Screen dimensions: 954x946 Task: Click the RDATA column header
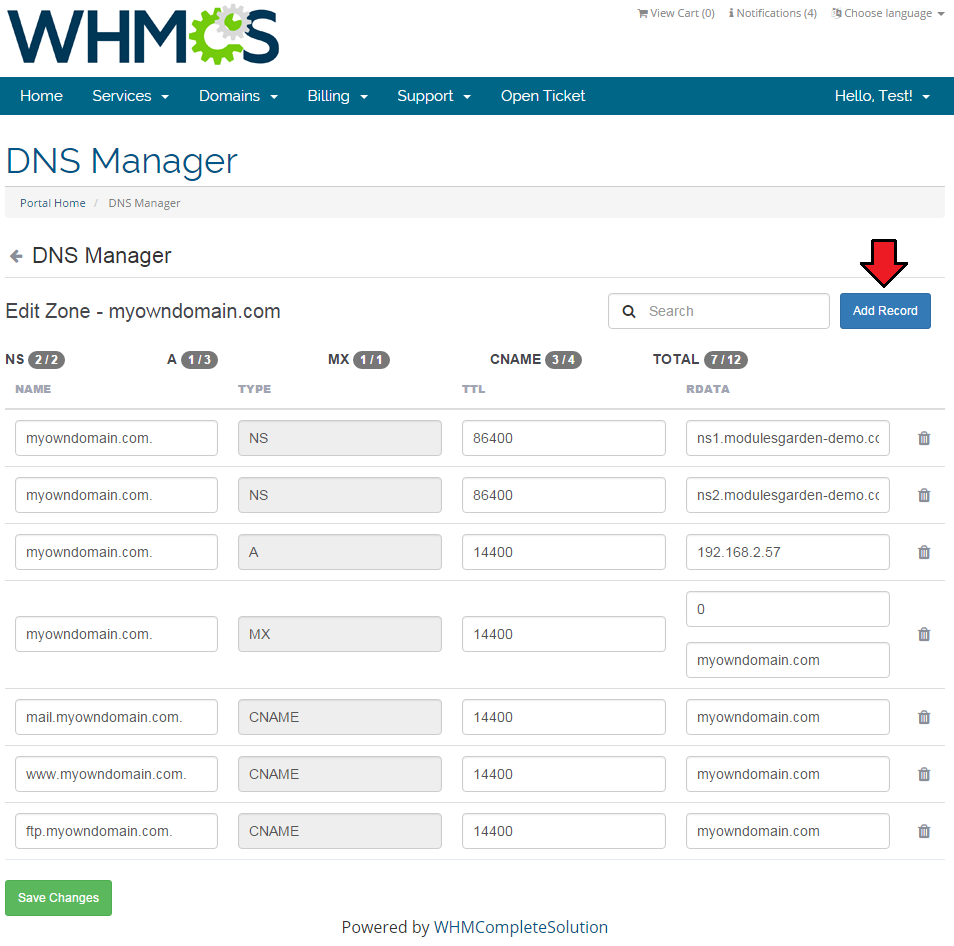pyautogui.click(x=708, y=389)
